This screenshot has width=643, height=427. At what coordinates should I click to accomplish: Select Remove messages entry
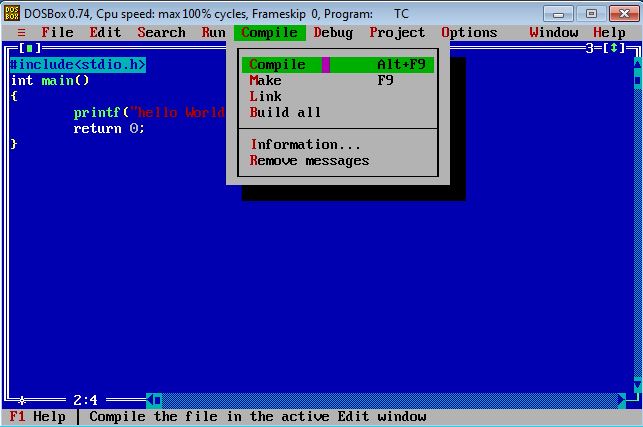click(337, 160)
